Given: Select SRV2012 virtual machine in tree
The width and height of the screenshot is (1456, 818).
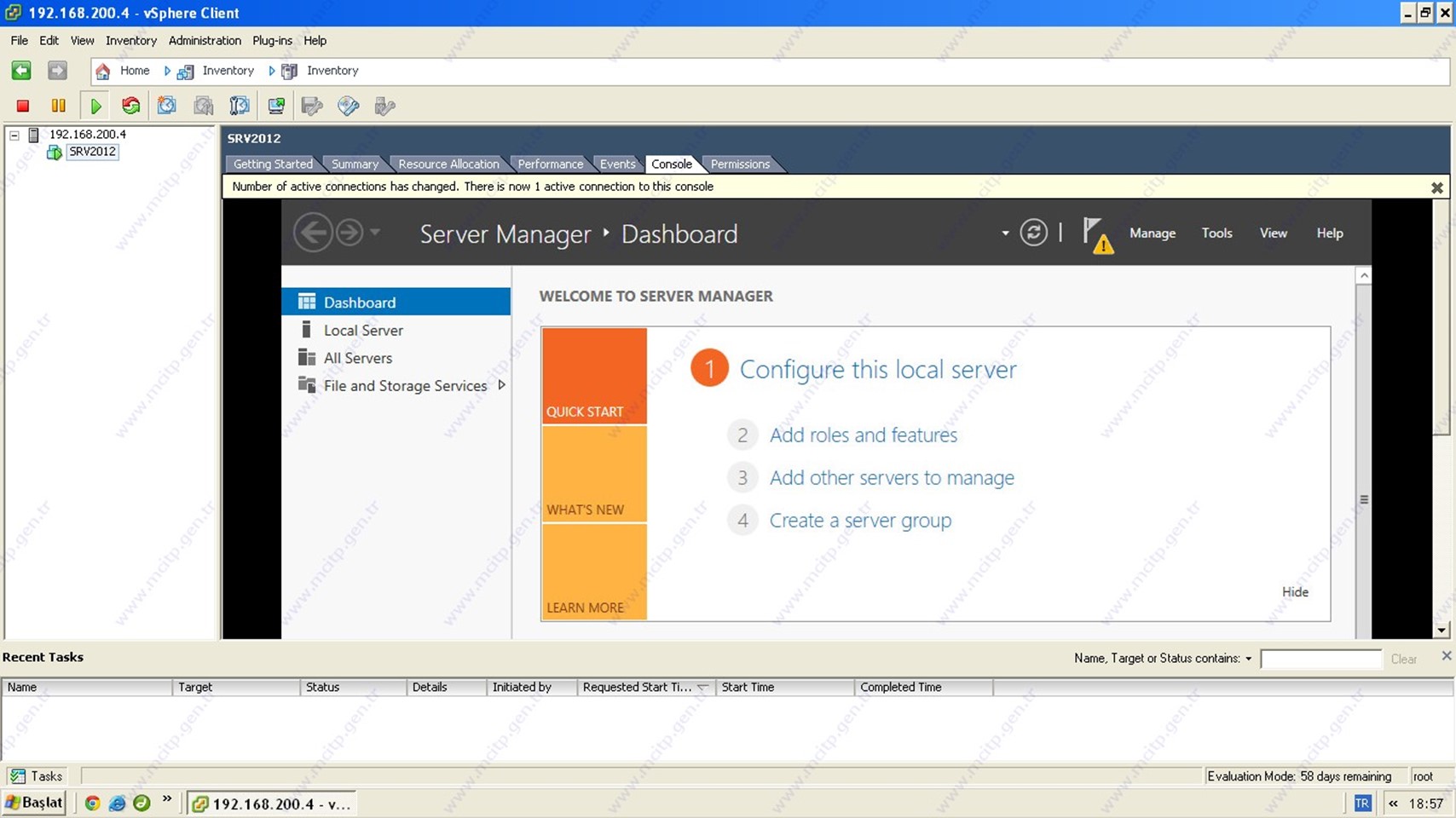Looking at the screenshot, I should [x=92, y=152].
